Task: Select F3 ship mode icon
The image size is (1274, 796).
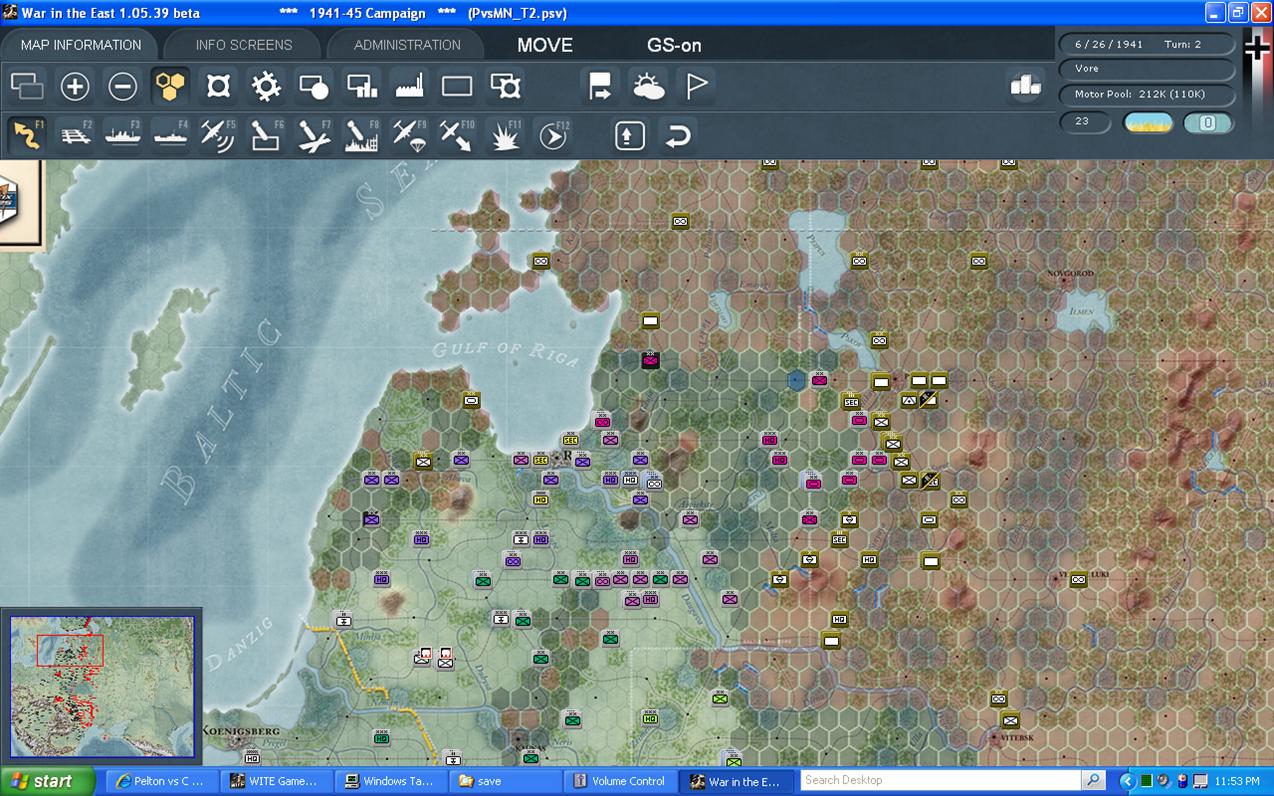Action: 123,134
